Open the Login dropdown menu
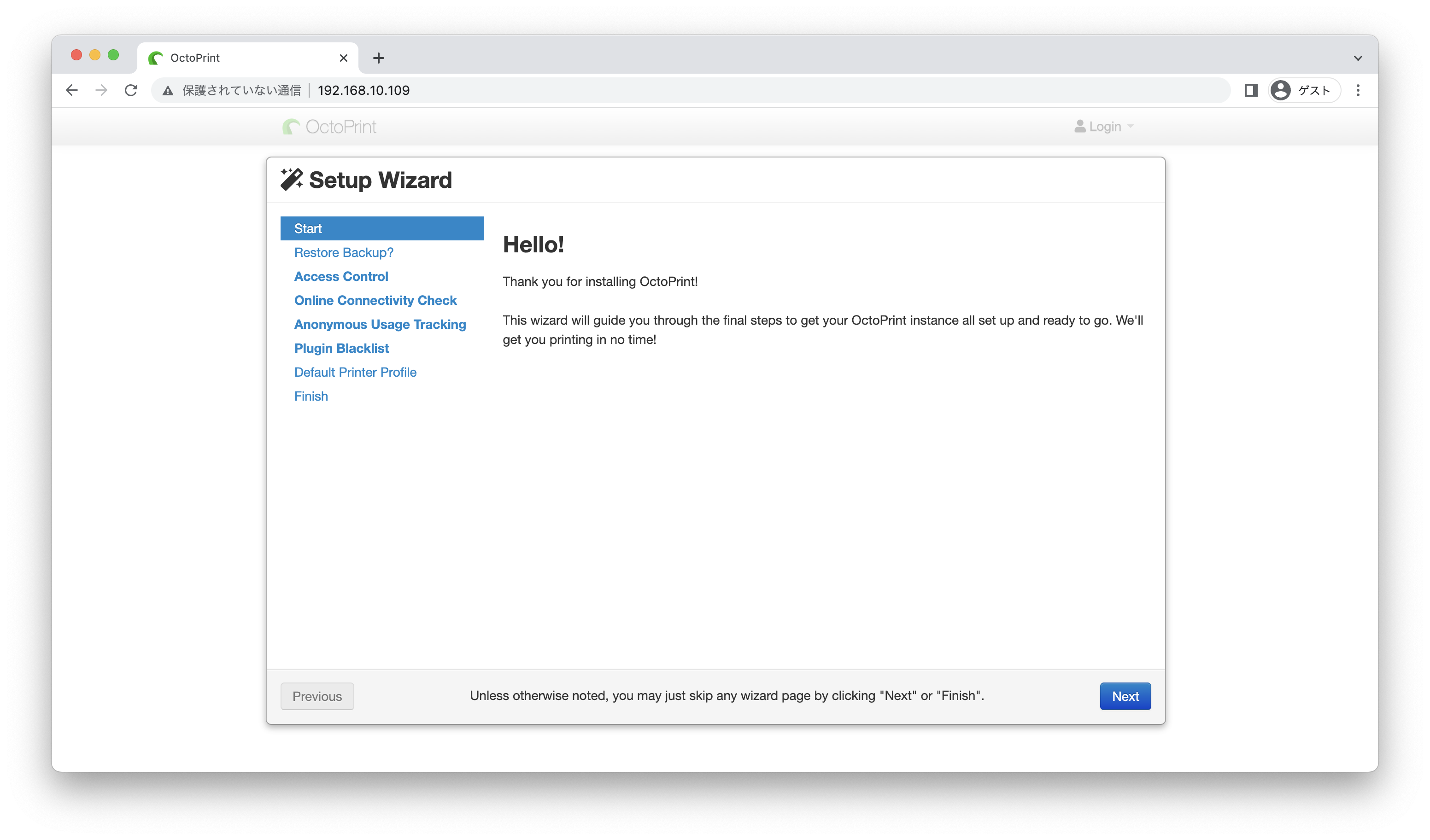The height and width of the screenshot is (840, 1430). pyautogui.click(x=1104, y=127)
